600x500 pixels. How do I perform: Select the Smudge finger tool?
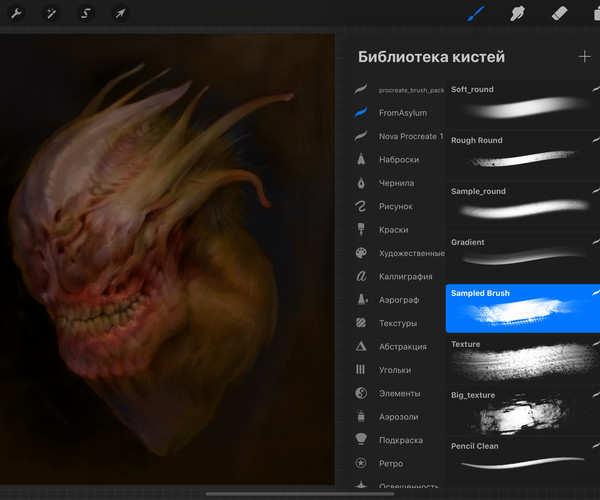[x=517, y=14]
